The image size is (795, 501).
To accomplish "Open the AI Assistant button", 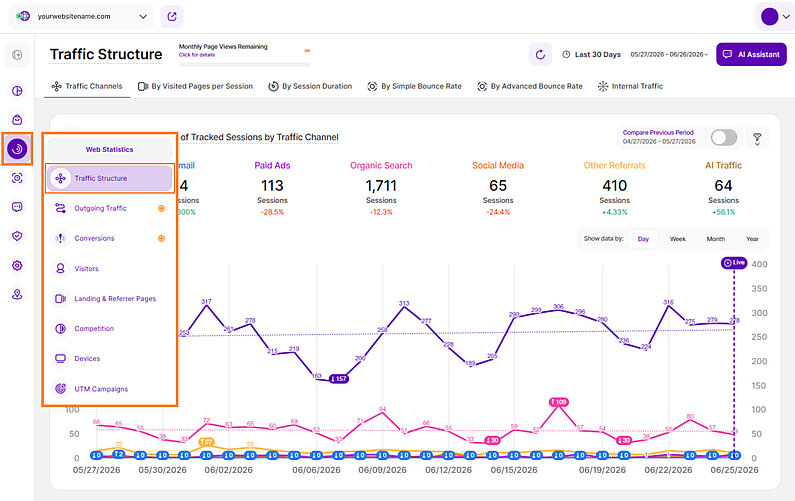I will click(x=751, y=54).
